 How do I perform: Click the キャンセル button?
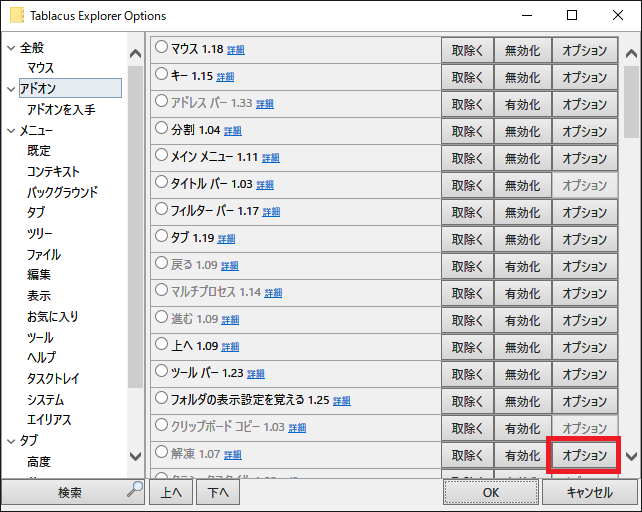(x=590, y=492)
